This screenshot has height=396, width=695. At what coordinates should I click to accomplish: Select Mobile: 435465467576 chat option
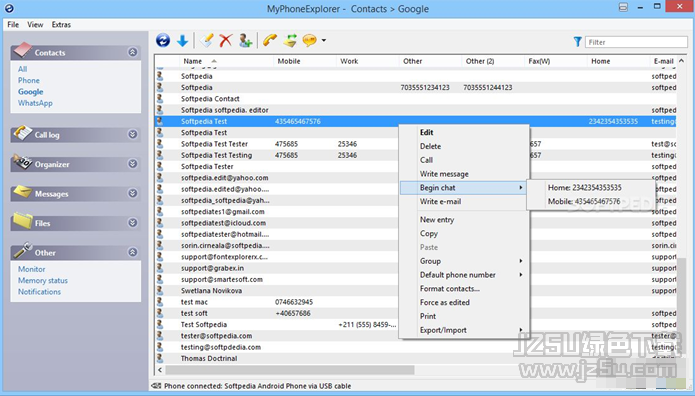(591, 201)
